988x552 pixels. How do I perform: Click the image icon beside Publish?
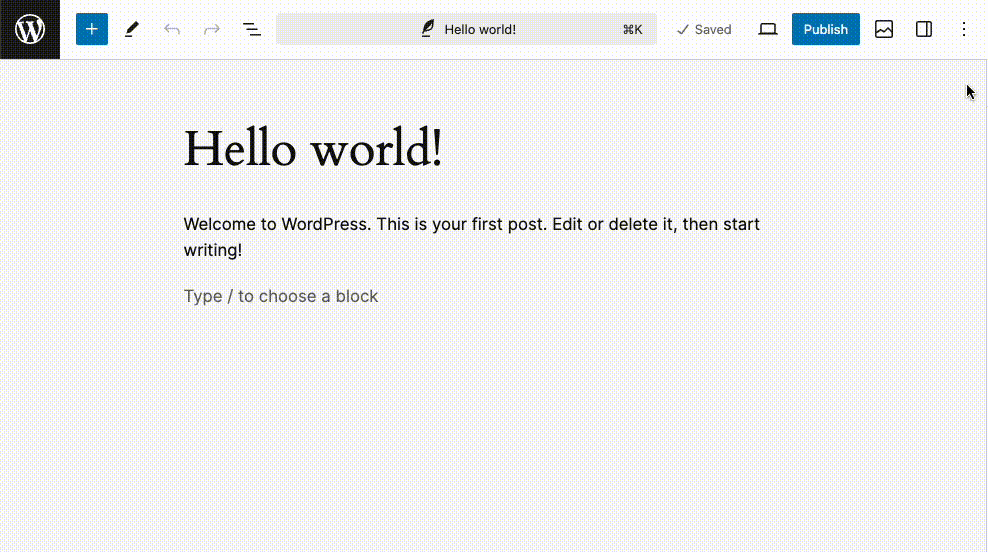[884, 29]
